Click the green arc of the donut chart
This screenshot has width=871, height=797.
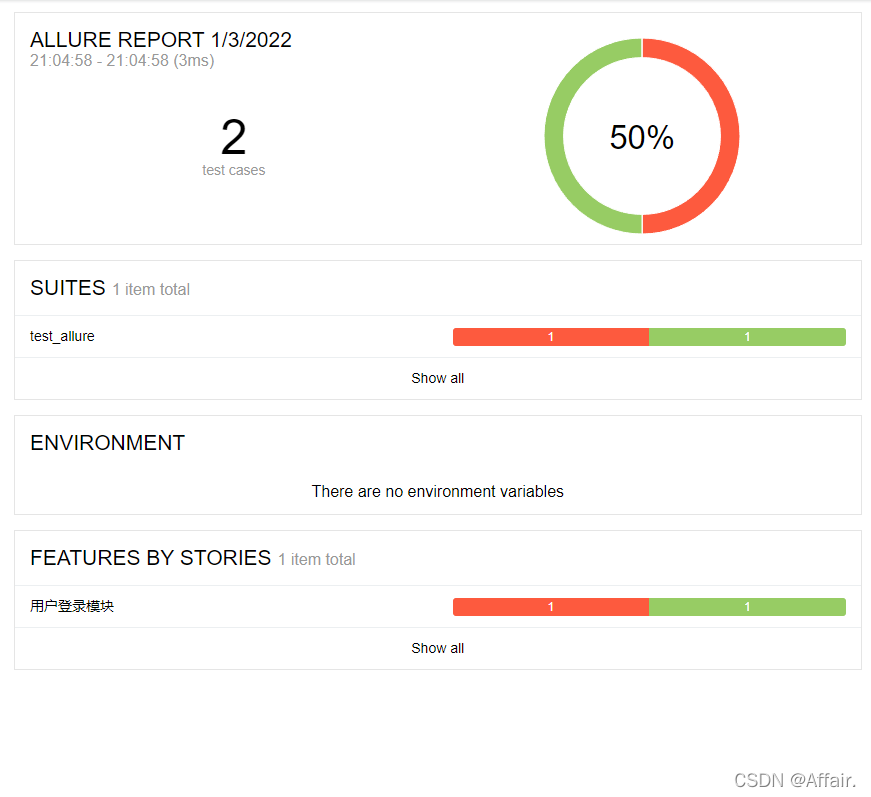[554, 136]
